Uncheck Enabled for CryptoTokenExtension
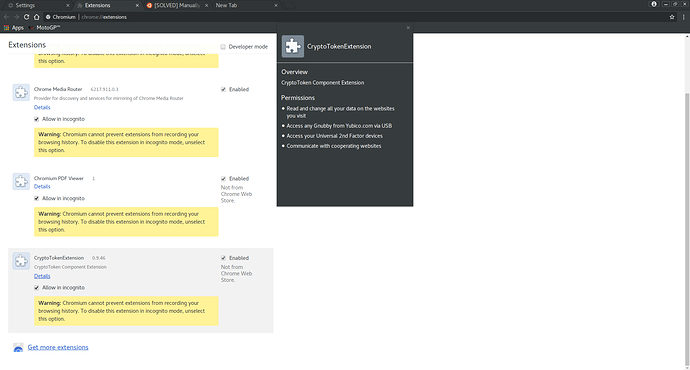This screenshot has height=370, width=690. coord(223,258)
